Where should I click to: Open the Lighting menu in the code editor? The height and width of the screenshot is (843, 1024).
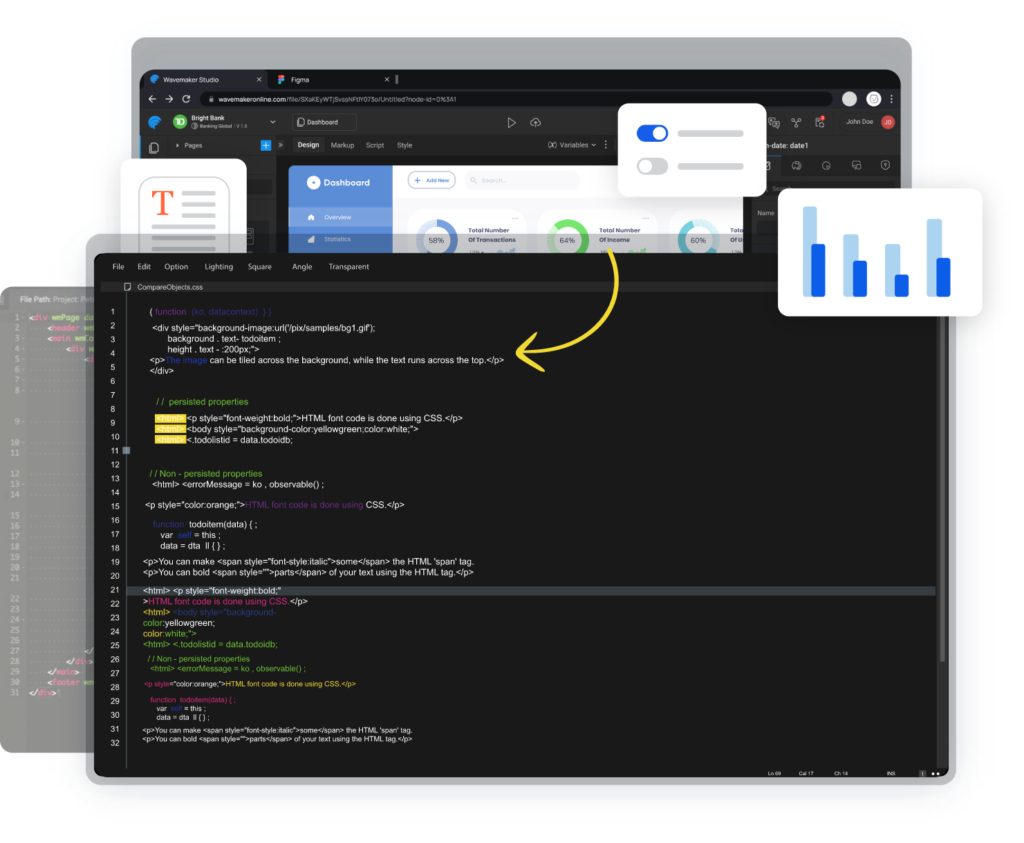click(x=218, y=266)
